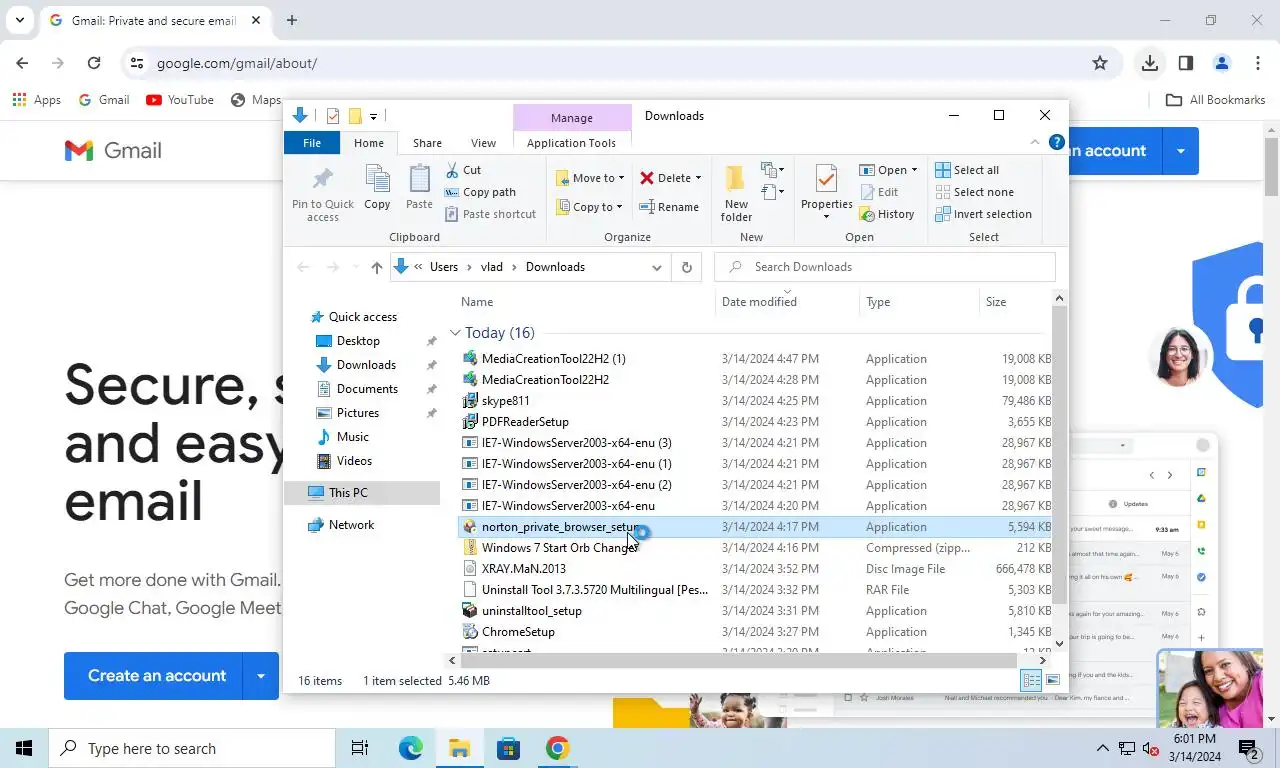Create a New folder

[x=736, y=194]
